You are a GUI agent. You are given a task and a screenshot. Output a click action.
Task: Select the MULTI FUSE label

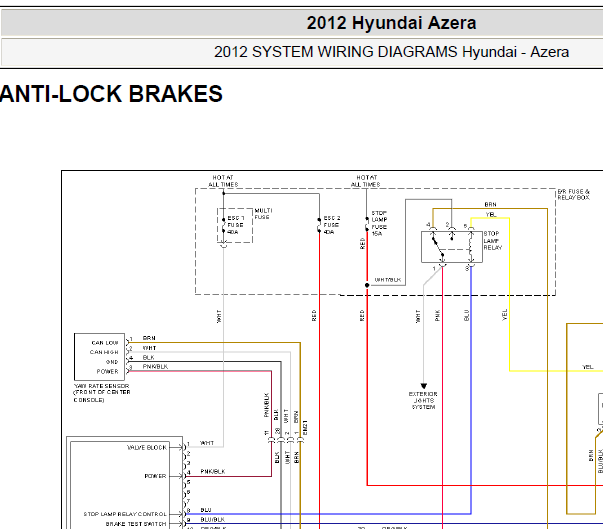point(263,214)
